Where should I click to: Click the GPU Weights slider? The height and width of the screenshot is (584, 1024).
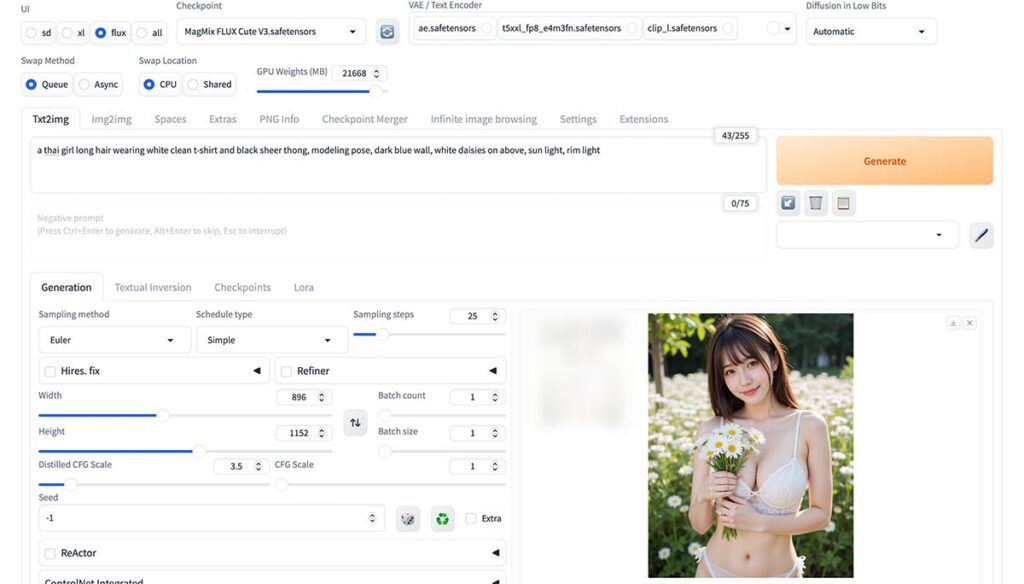(321, 91)
